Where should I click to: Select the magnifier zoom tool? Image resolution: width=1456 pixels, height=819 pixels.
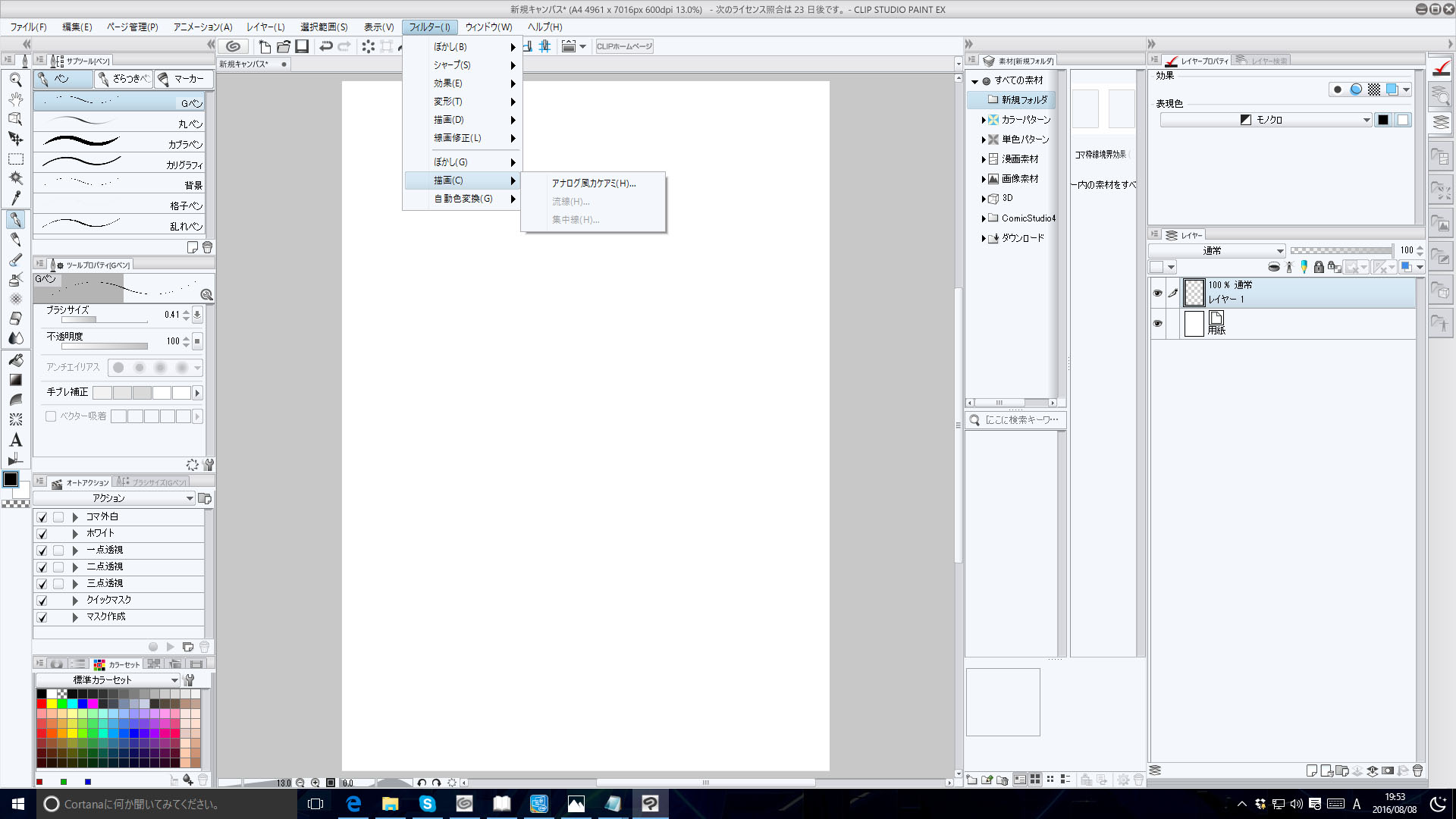pos(15,80)
